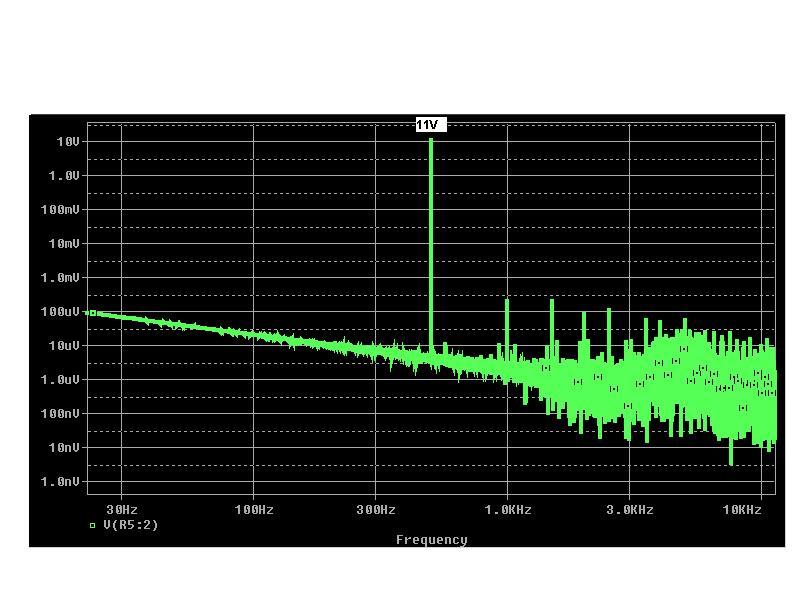Click the 1.0nV y-axis label
The height and width of the screenshot is (600, 800).
coord(60,481)
